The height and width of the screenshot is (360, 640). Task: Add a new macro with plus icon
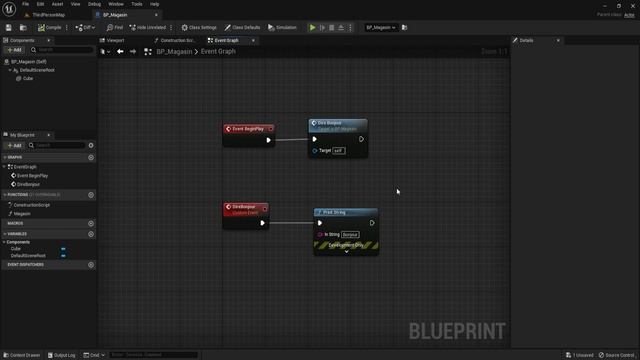tap(91, 224)
